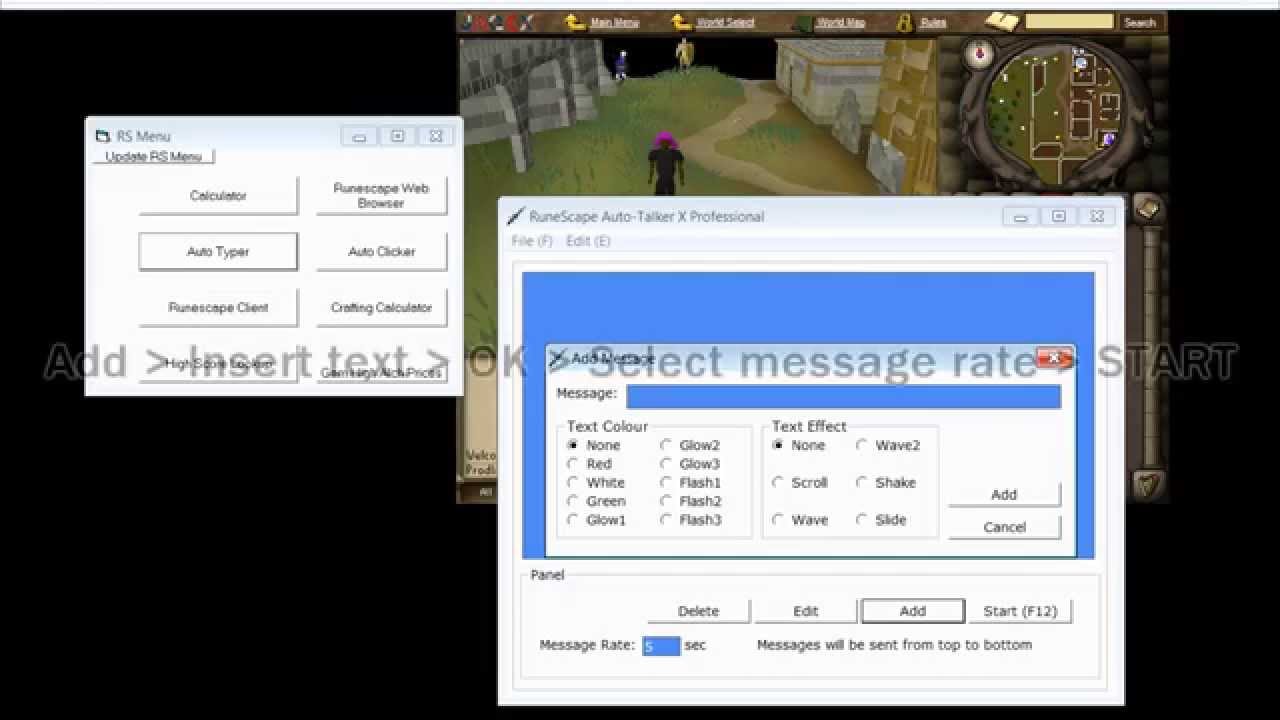Click the Message Rate seconds field
Image resolution: width=1280 pixels, height=720 pixels.
tap(661, 646)
